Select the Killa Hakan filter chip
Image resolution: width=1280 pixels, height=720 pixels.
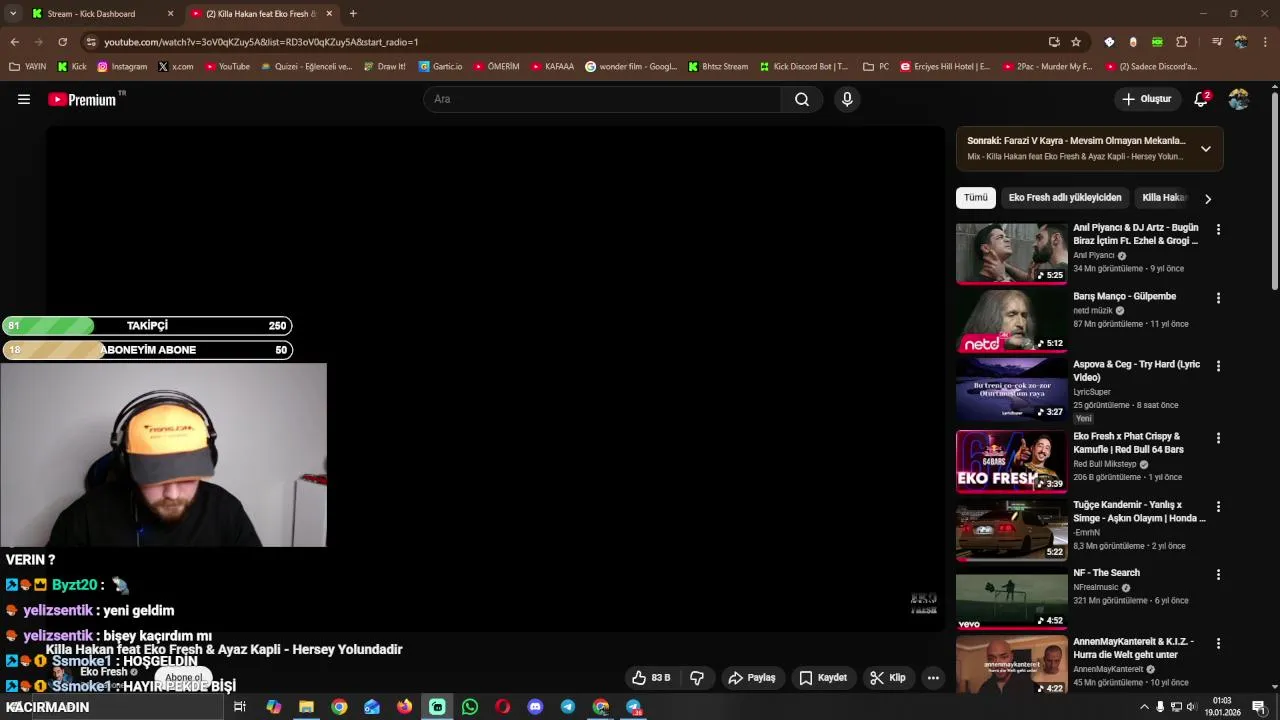tap(1164, 198)
